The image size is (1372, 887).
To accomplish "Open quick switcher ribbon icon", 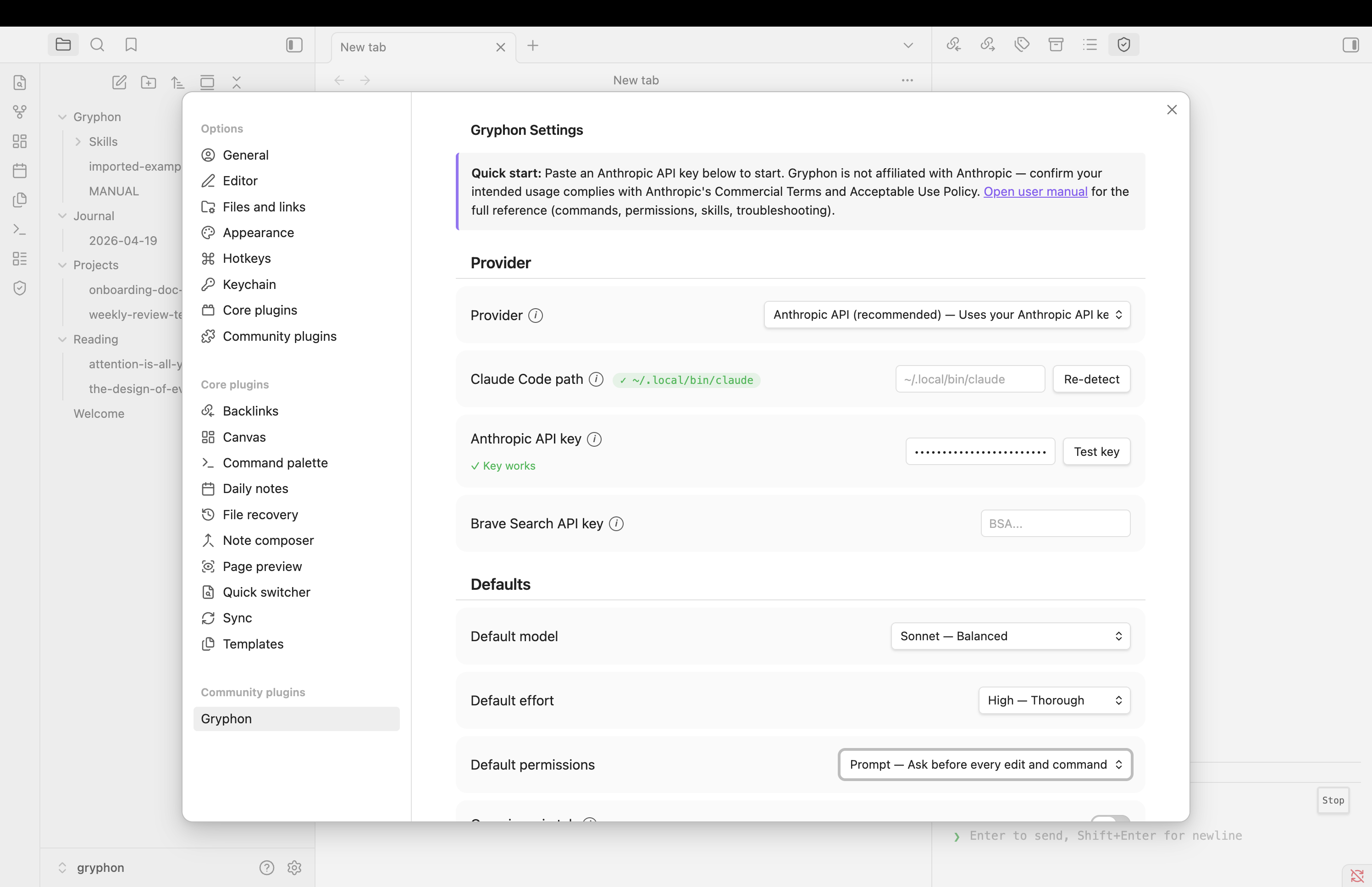I will pos(20,83).
